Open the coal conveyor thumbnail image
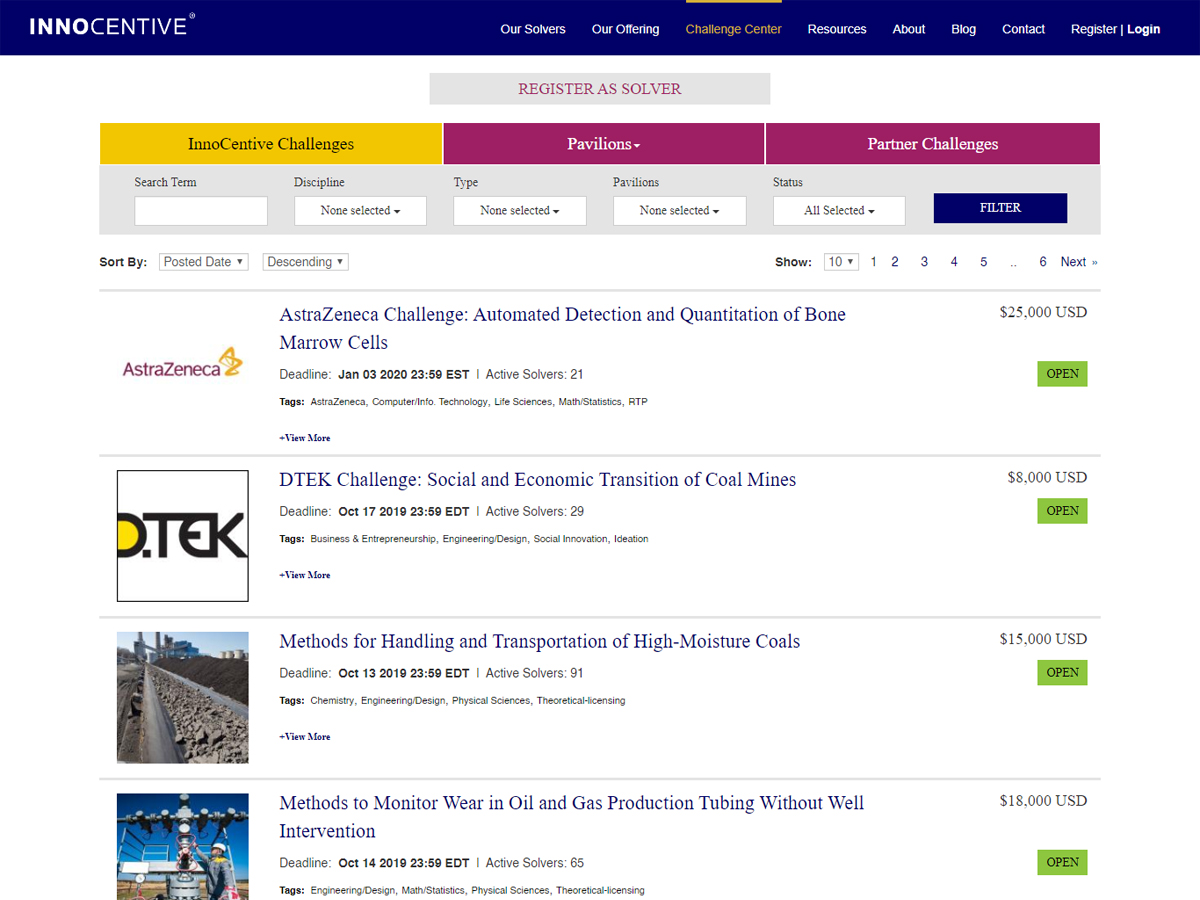The image size is (1200, 900). coord(182,697)
